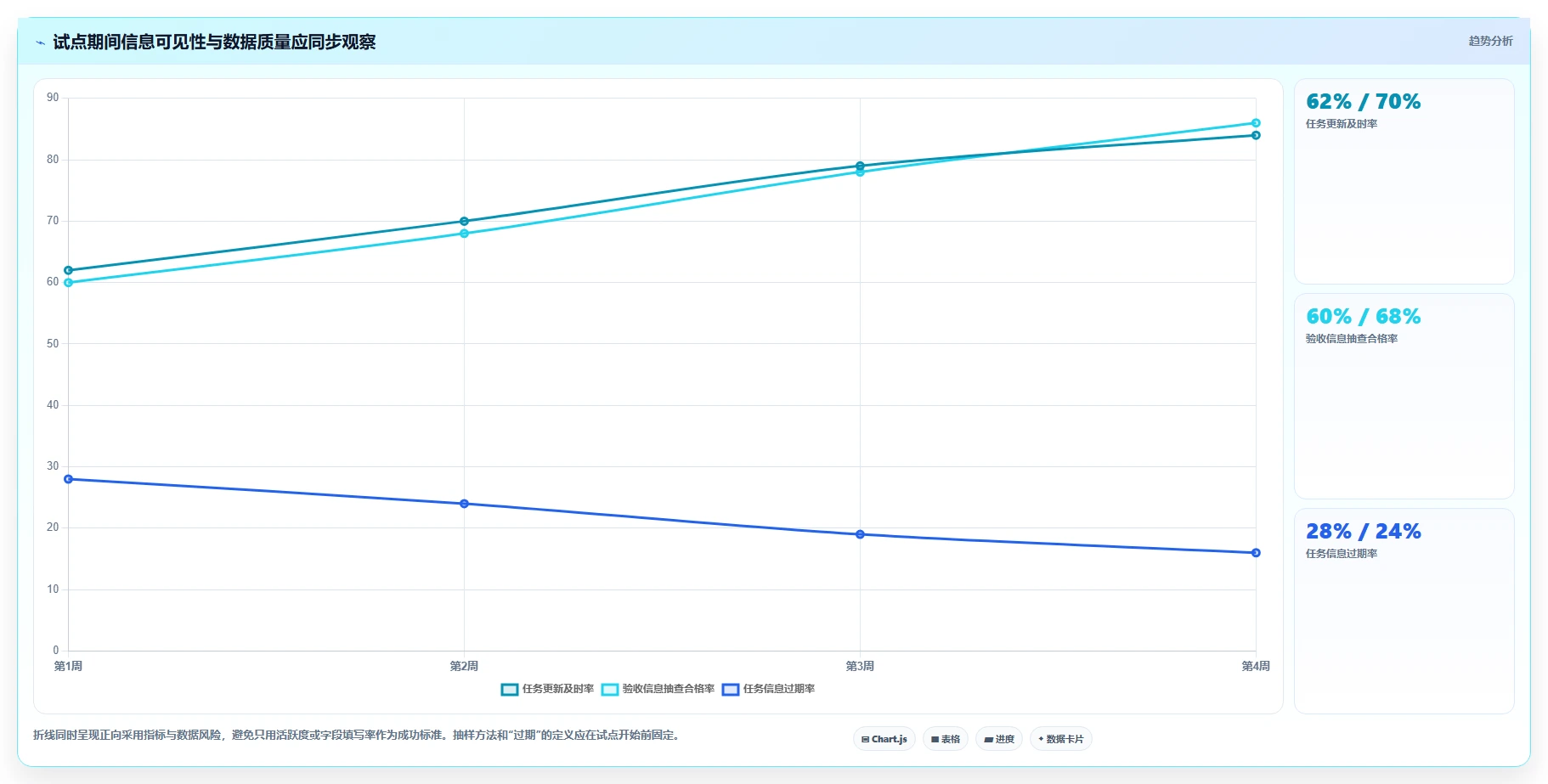Click the 10 y-axis tick label
This screenshot has width=1548, height=784.
click(53, 589)
